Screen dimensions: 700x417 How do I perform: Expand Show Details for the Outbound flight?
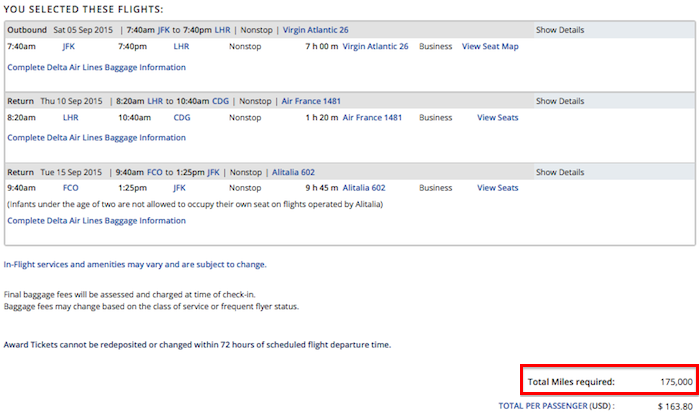coord(560,30)
